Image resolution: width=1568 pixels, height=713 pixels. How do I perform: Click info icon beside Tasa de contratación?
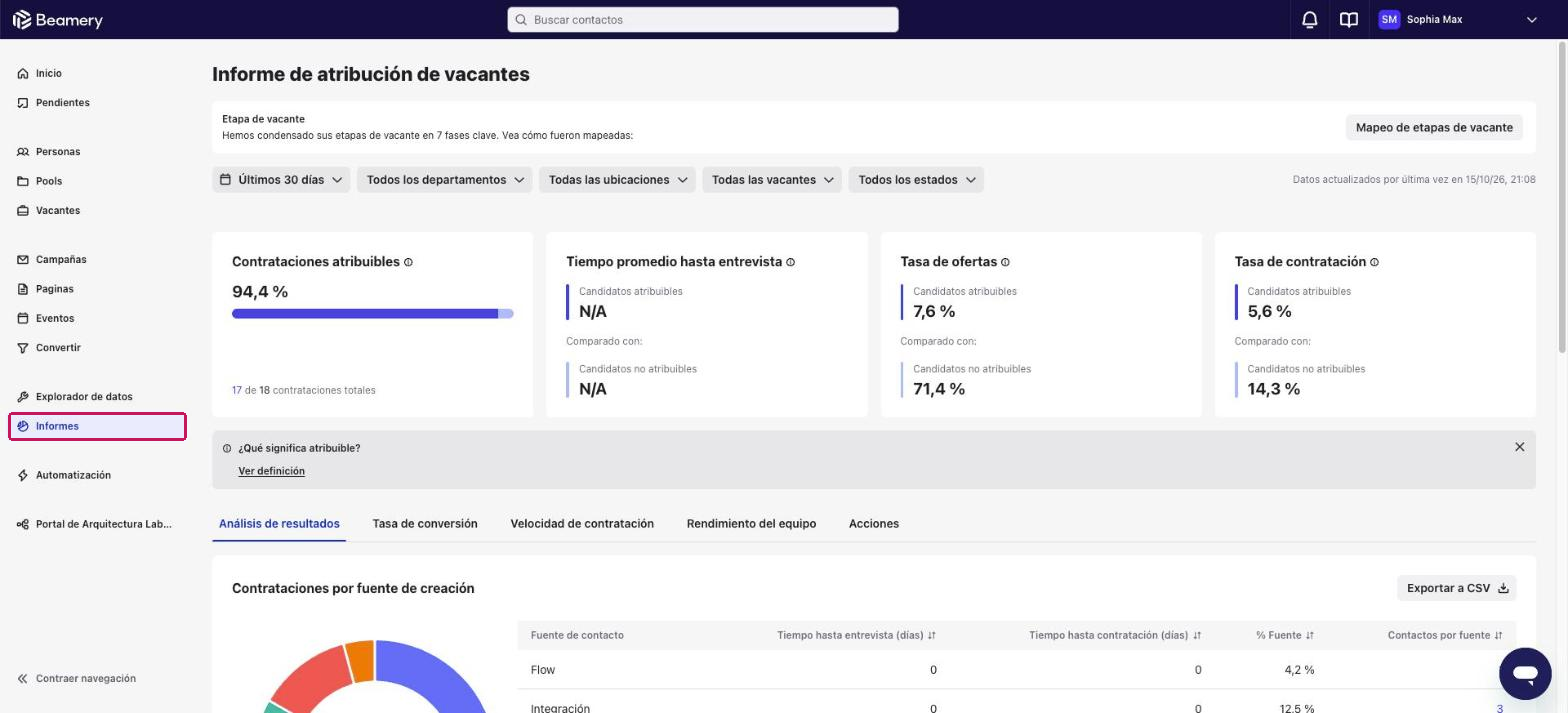click(1374, 262)
